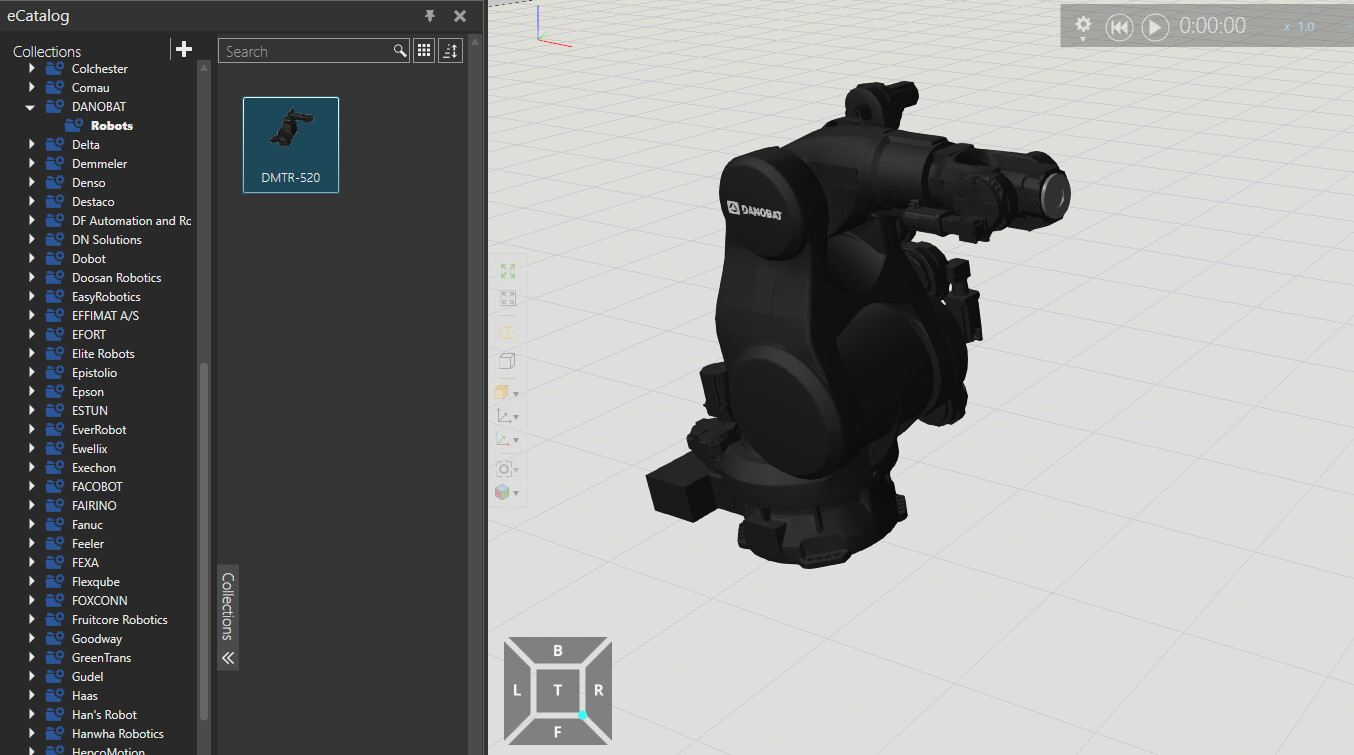Expand the Gudel collection arrow
This screenshot has width=1354, height=755.
31,677
